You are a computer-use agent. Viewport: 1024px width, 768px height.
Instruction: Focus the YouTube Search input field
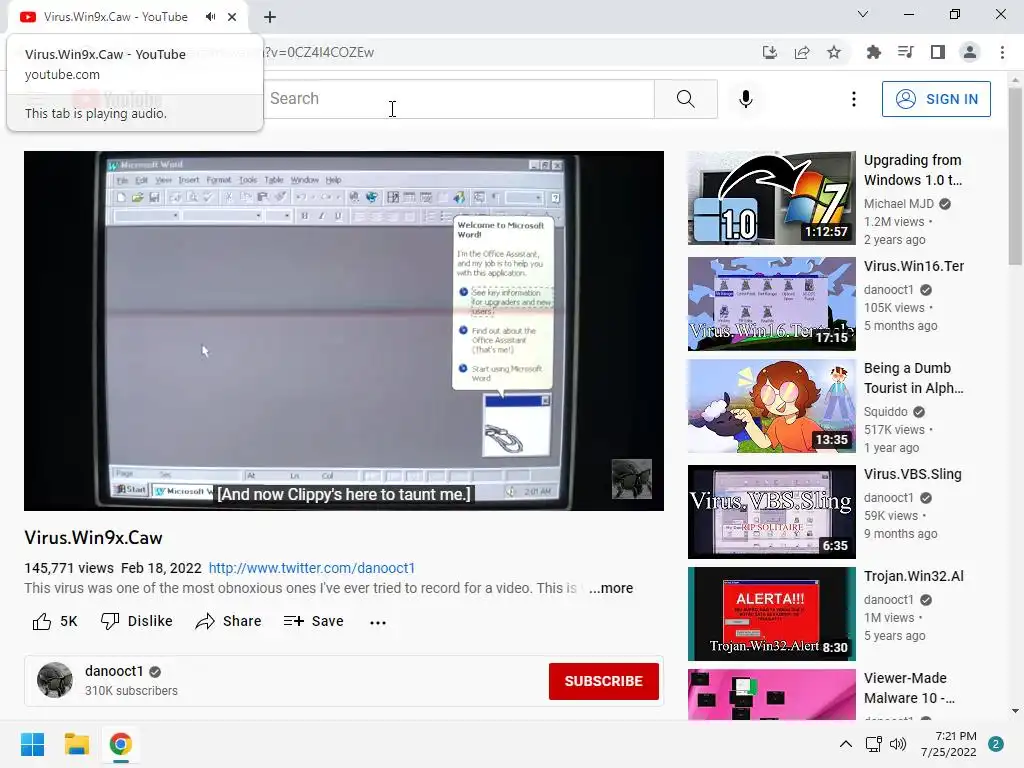(x=459, y=99)
